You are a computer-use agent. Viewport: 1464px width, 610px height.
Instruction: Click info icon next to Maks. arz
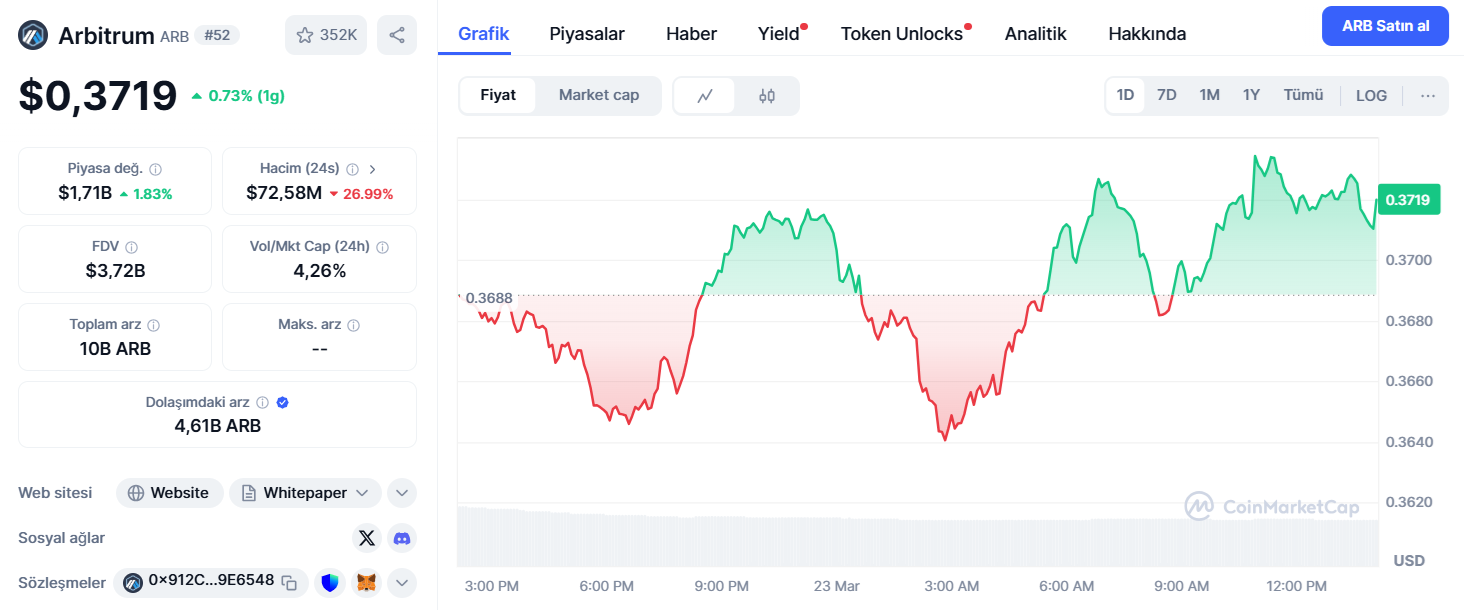[x=353, y=325]
